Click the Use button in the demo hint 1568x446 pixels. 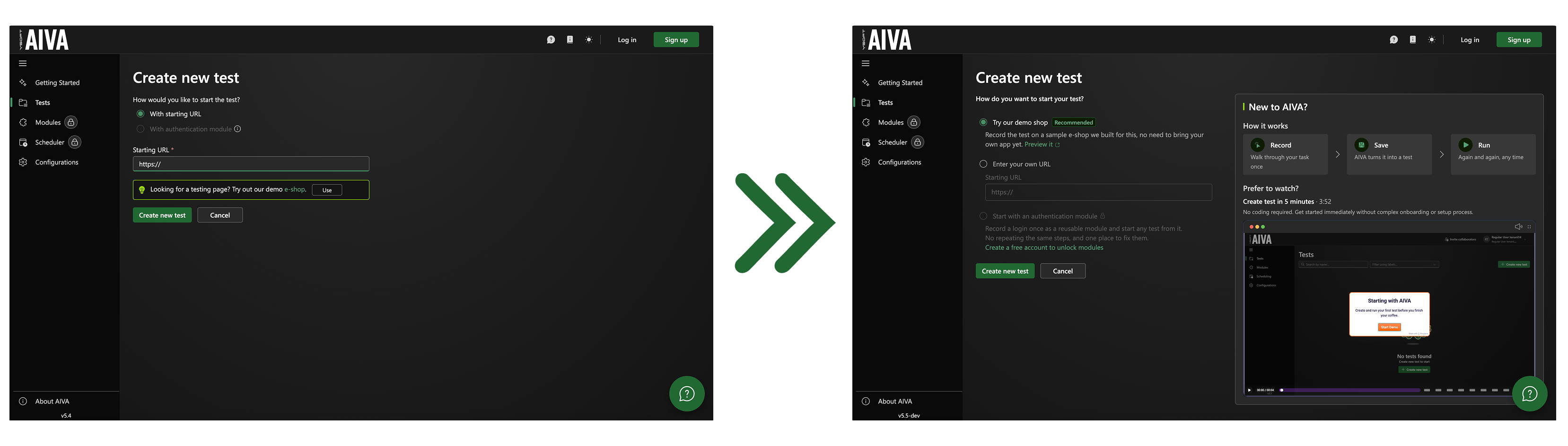pos(327,190)
